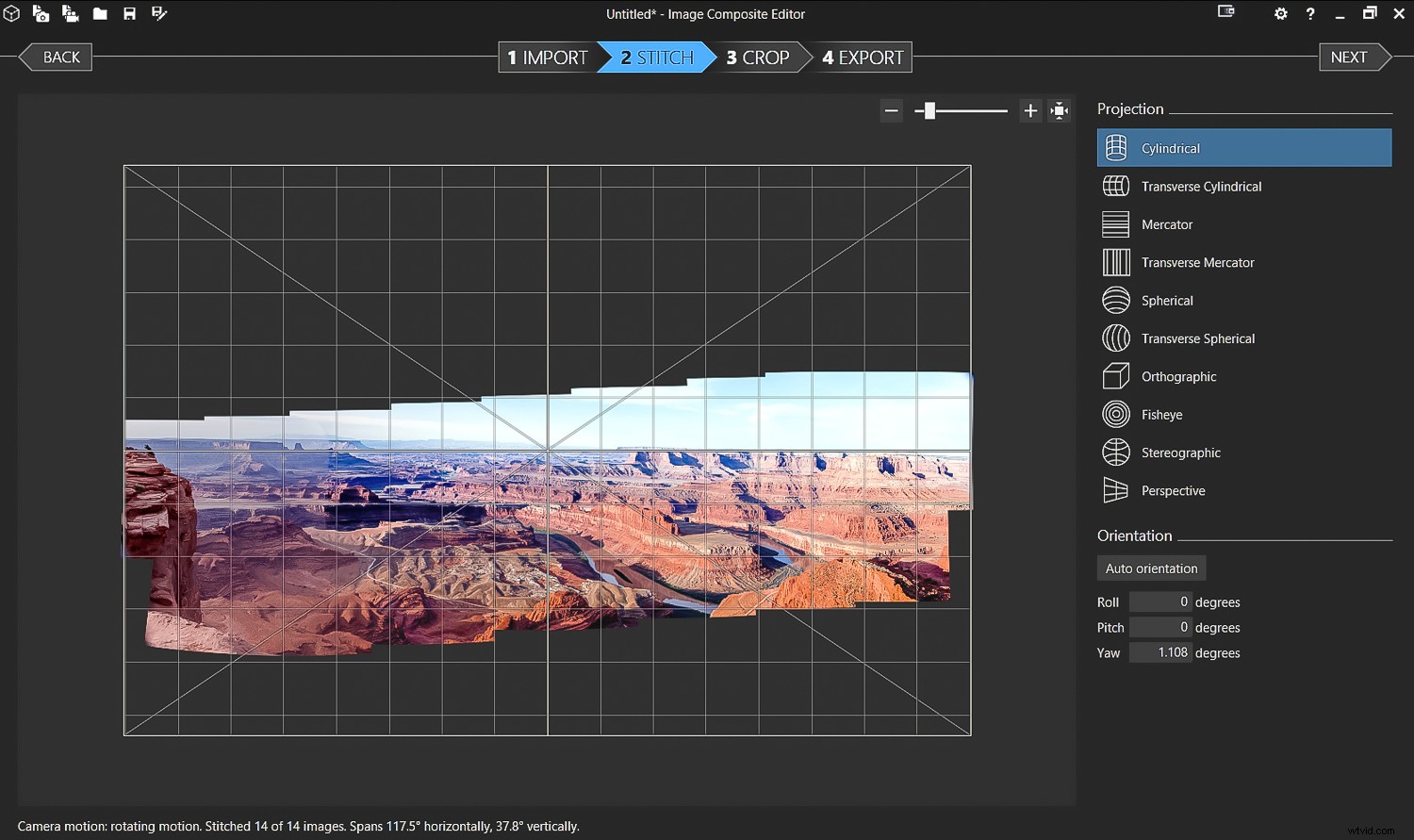The image size is (1414, 840).
Task: Save the current panorama project
Action: 130,13
